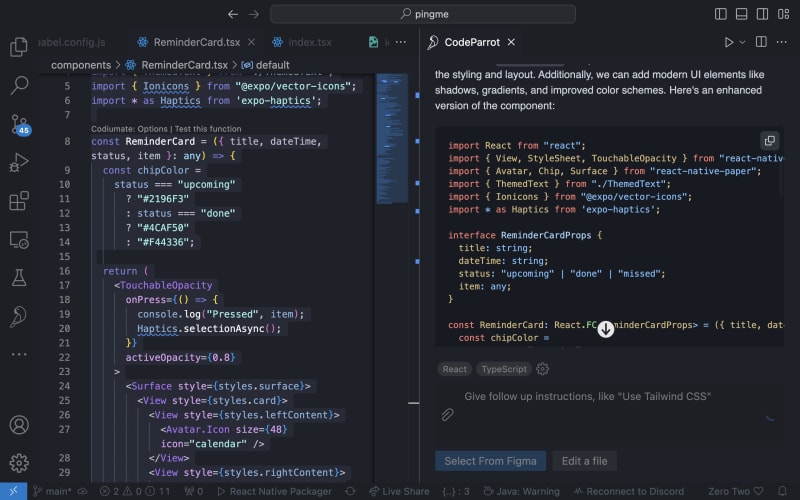Click the fourth tab's file icon

373,42
